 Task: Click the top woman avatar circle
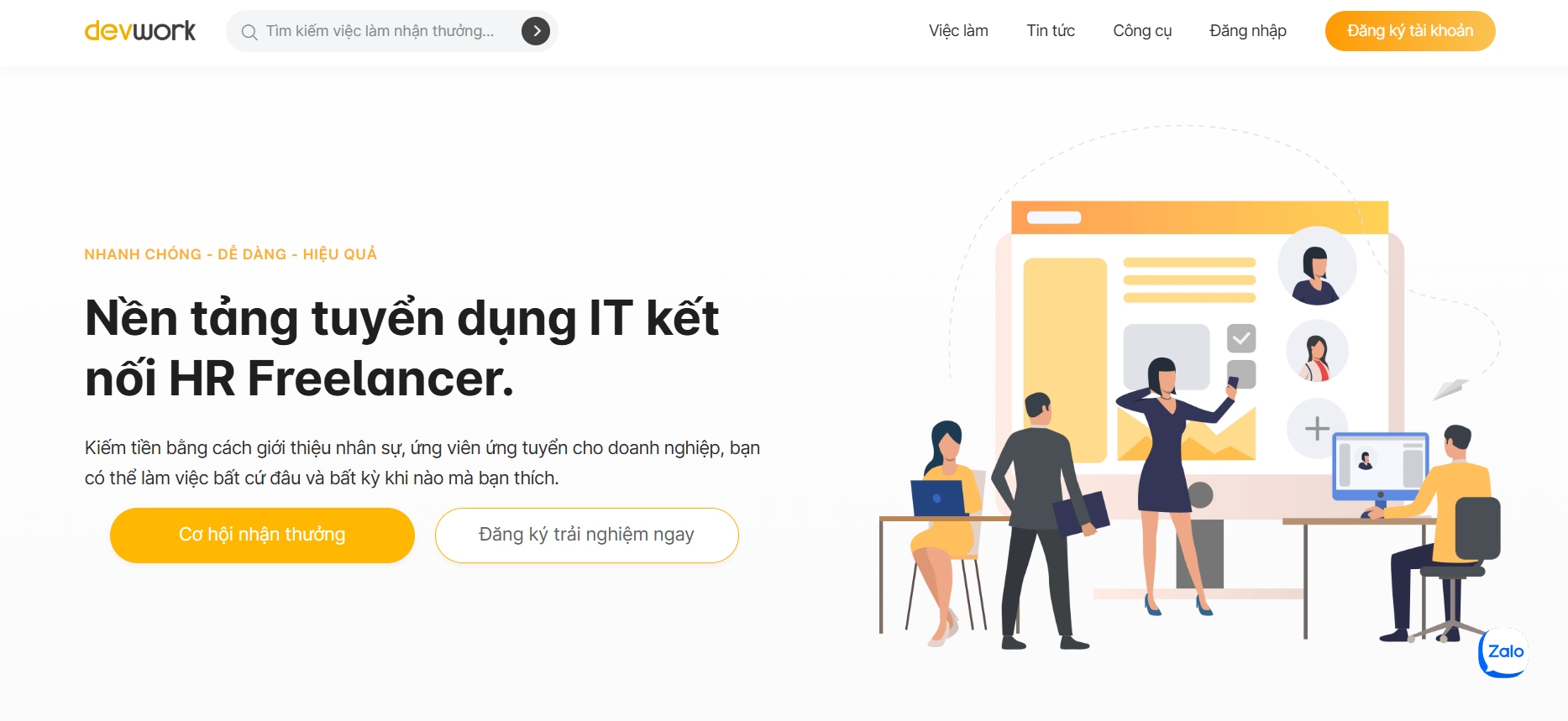[x=1317, y=266]
